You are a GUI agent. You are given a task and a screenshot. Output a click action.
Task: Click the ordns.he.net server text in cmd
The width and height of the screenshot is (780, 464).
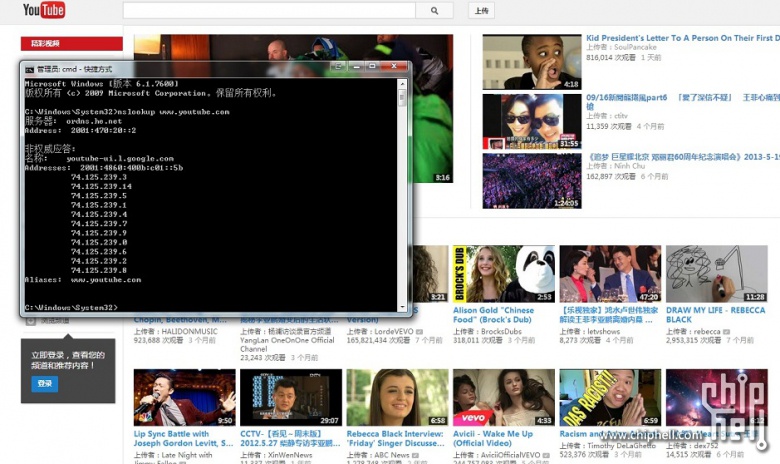pos(94,121)
